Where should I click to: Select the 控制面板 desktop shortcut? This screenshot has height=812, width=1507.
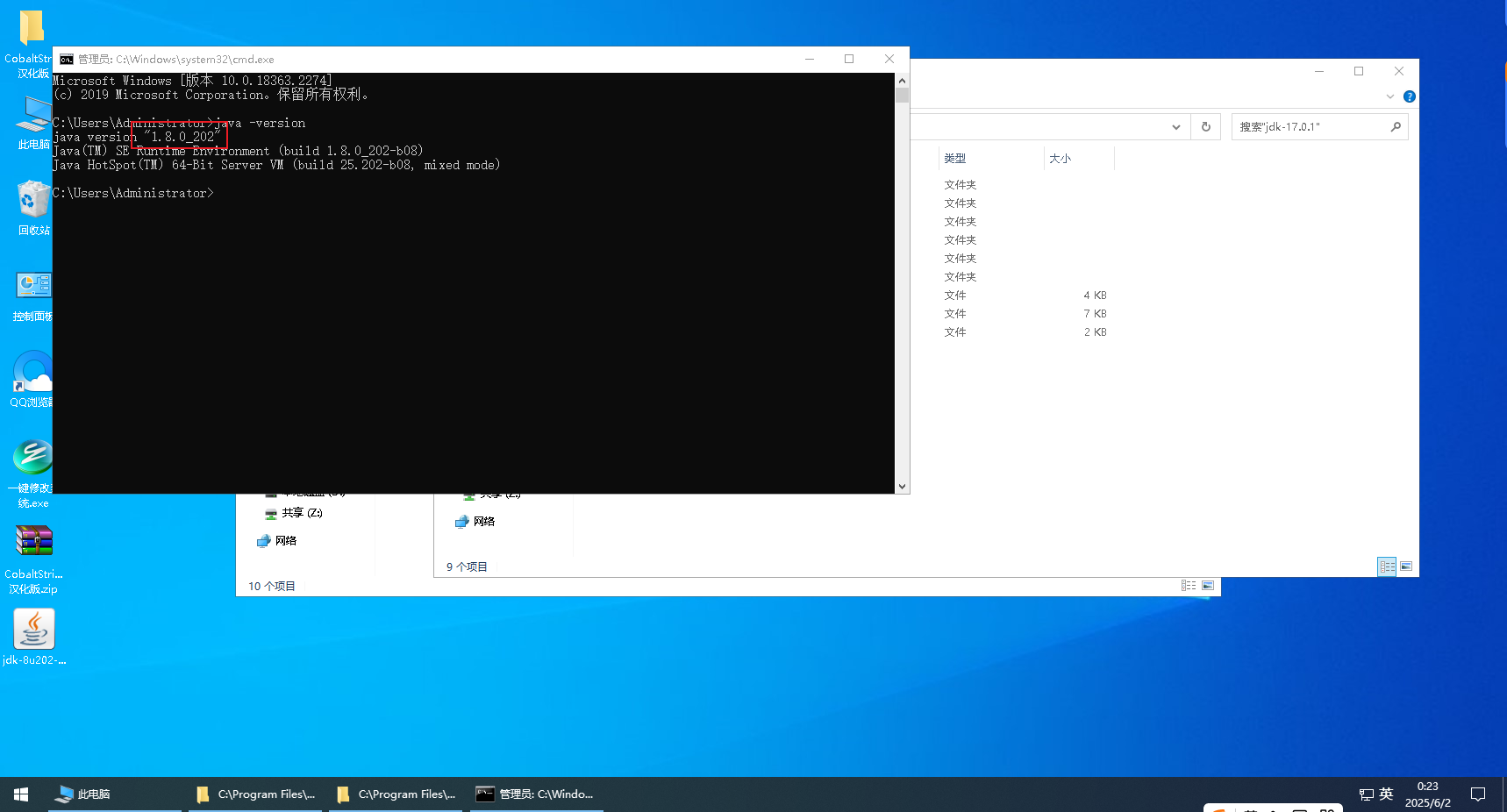click(33, 296)
